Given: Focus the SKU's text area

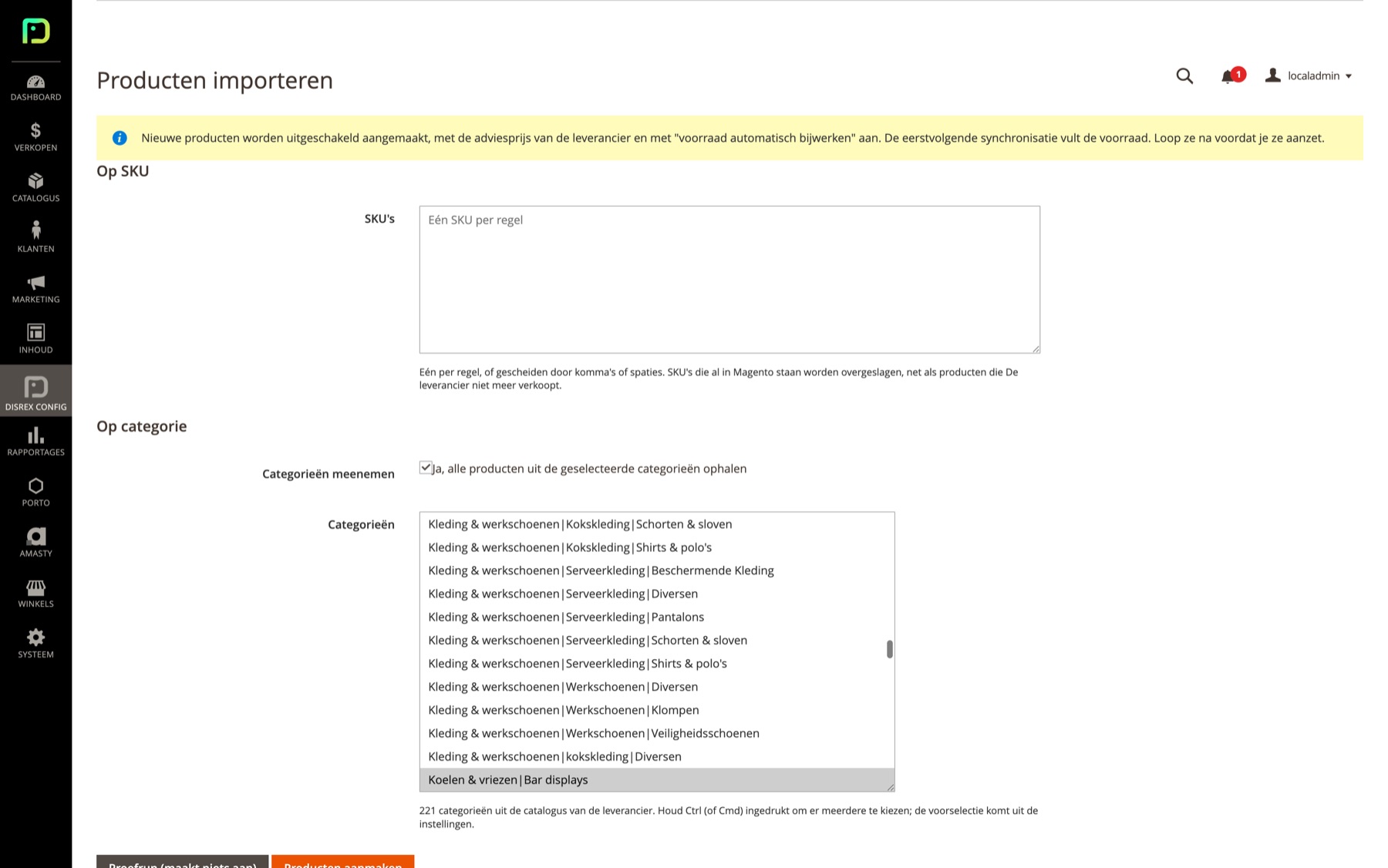Looking at the screenshot, I should pos(729,279).
